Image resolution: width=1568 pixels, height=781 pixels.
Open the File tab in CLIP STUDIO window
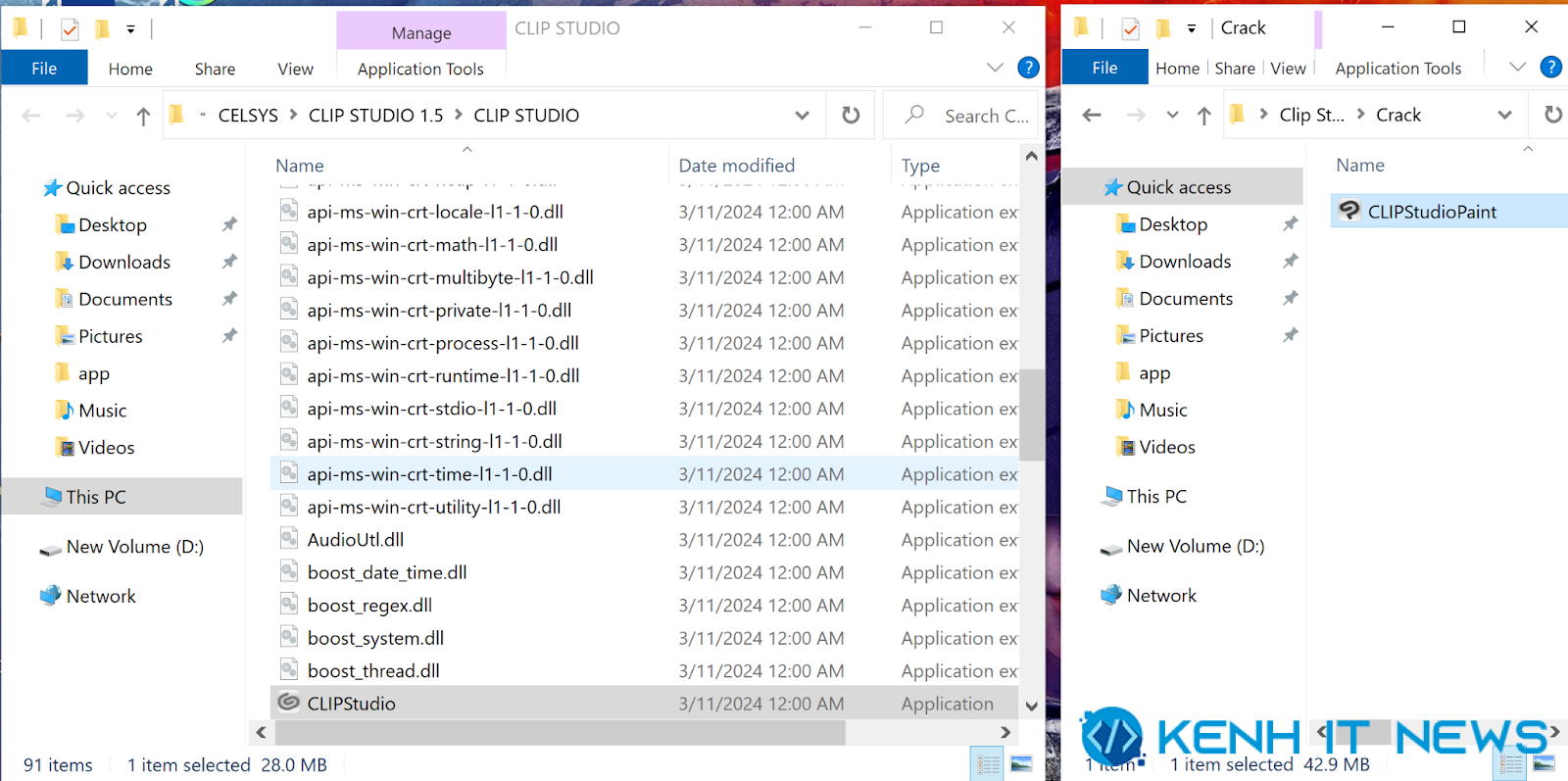pyautogui.click(x=44, y=68)
